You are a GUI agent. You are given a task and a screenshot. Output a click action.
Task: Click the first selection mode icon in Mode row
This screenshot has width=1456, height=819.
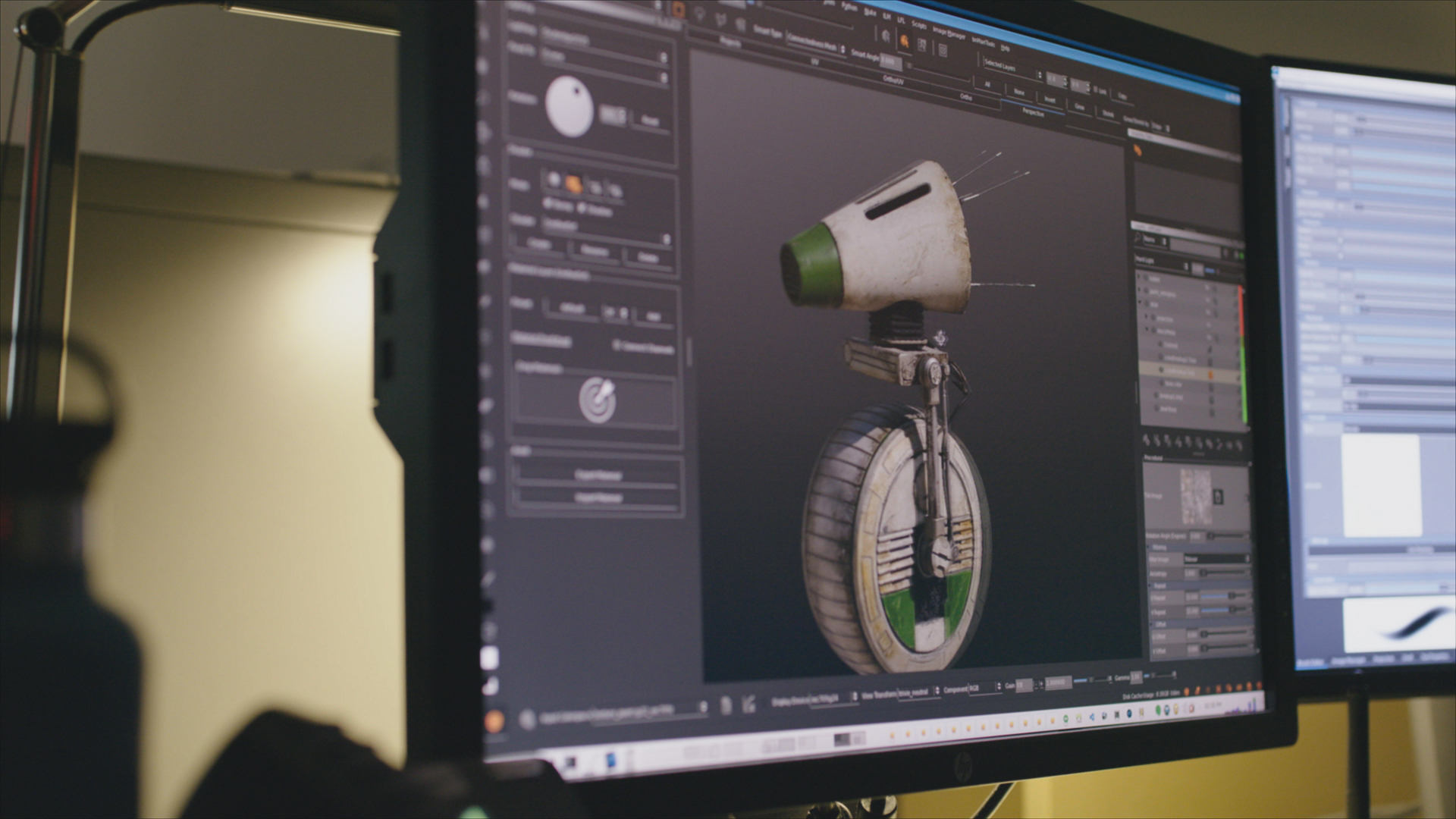(554, 180)
